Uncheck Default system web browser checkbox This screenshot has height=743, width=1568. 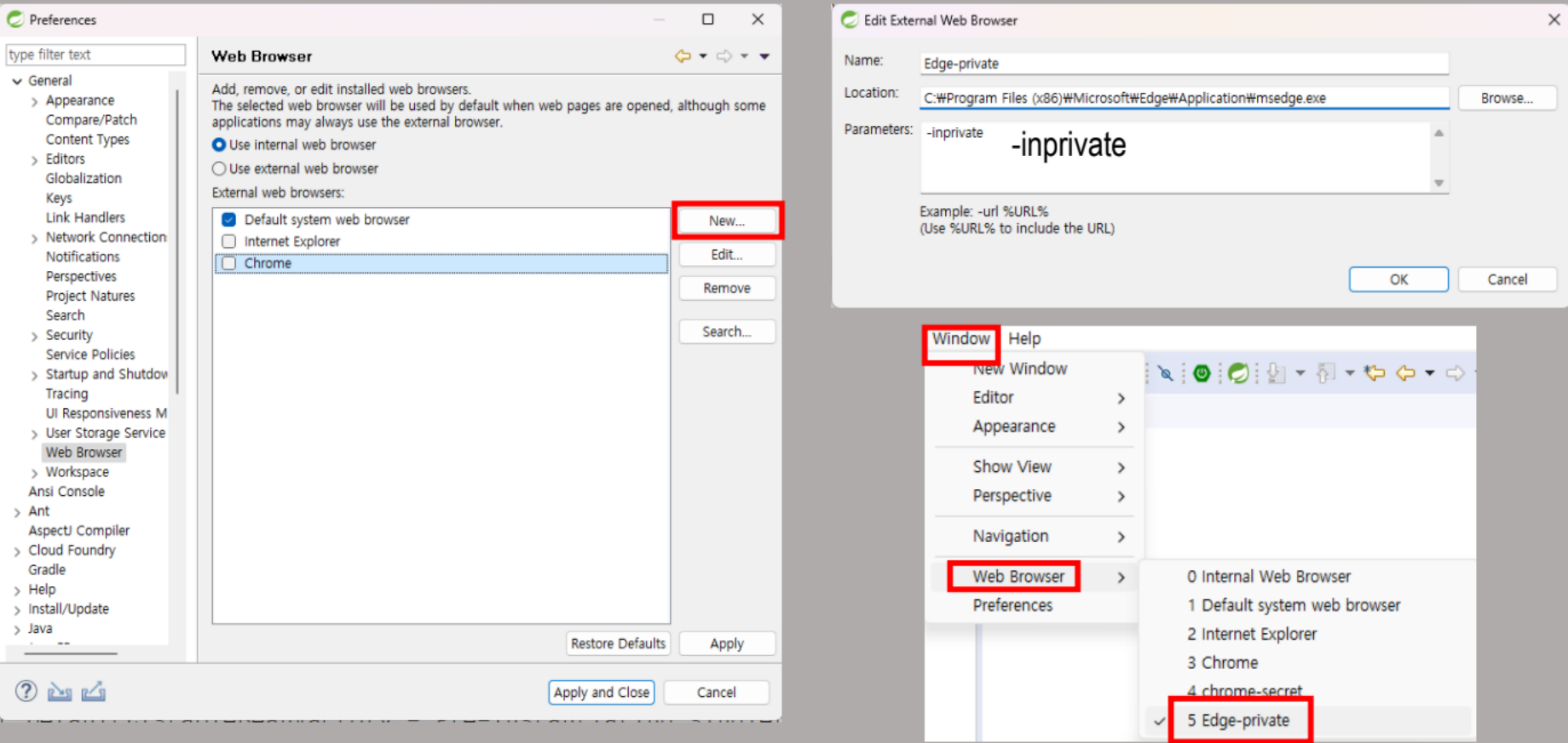click(x=228, y=220)
